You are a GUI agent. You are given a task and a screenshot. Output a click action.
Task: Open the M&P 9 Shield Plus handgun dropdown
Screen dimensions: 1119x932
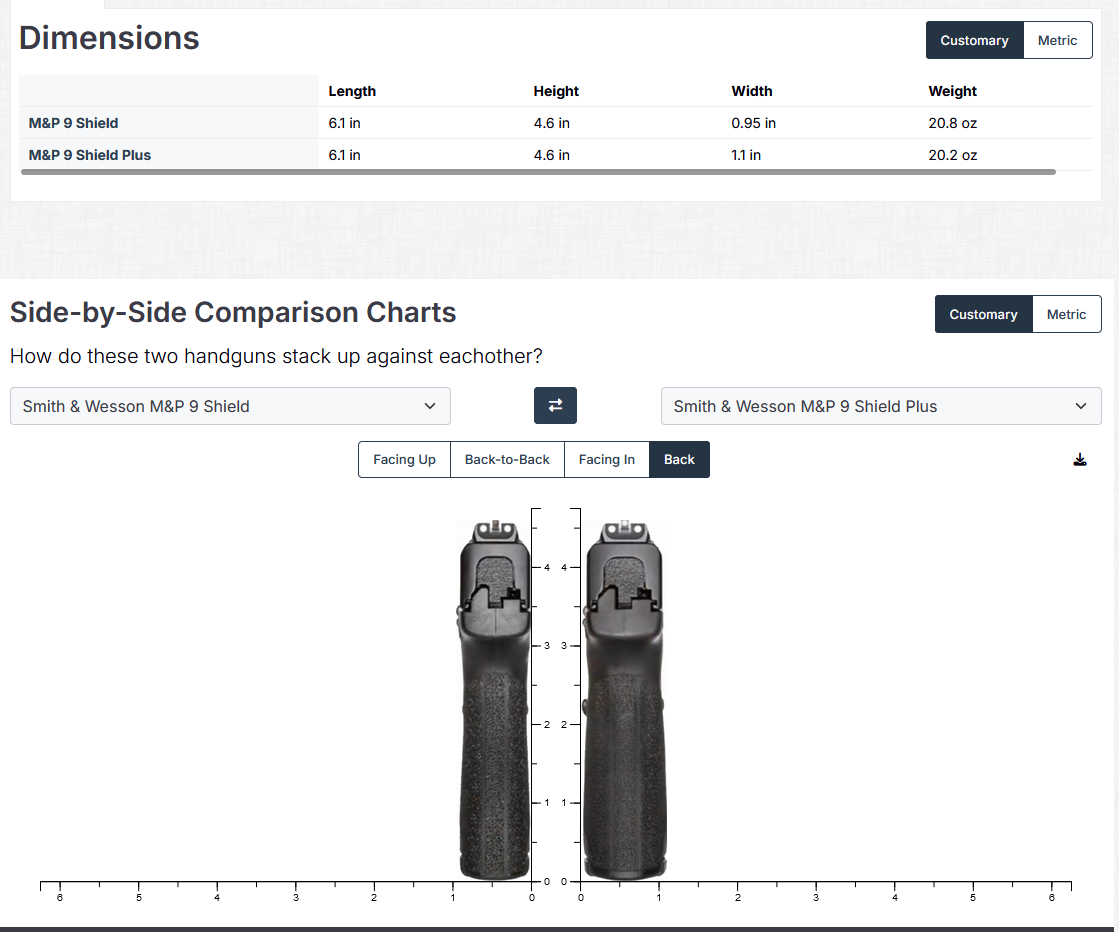click(x=881, y=406)
